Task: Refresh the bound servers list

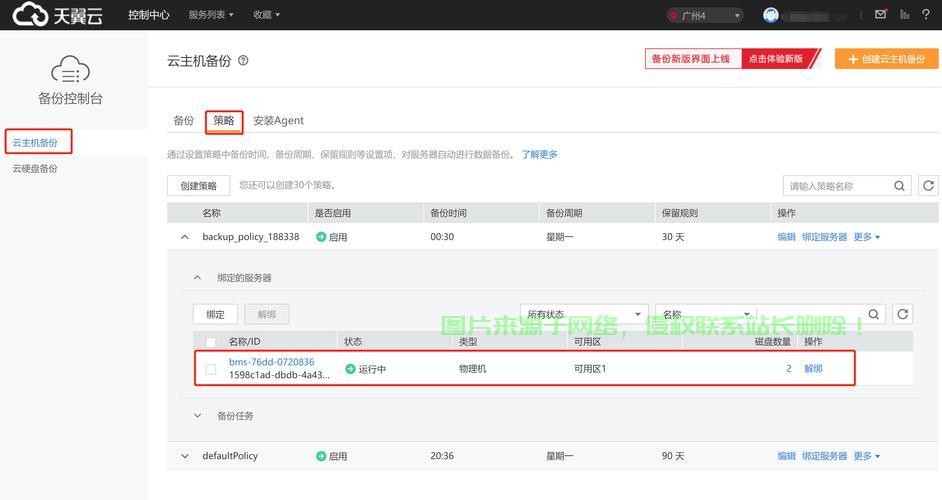Action: pyautogui.click(x=902, y=314)
